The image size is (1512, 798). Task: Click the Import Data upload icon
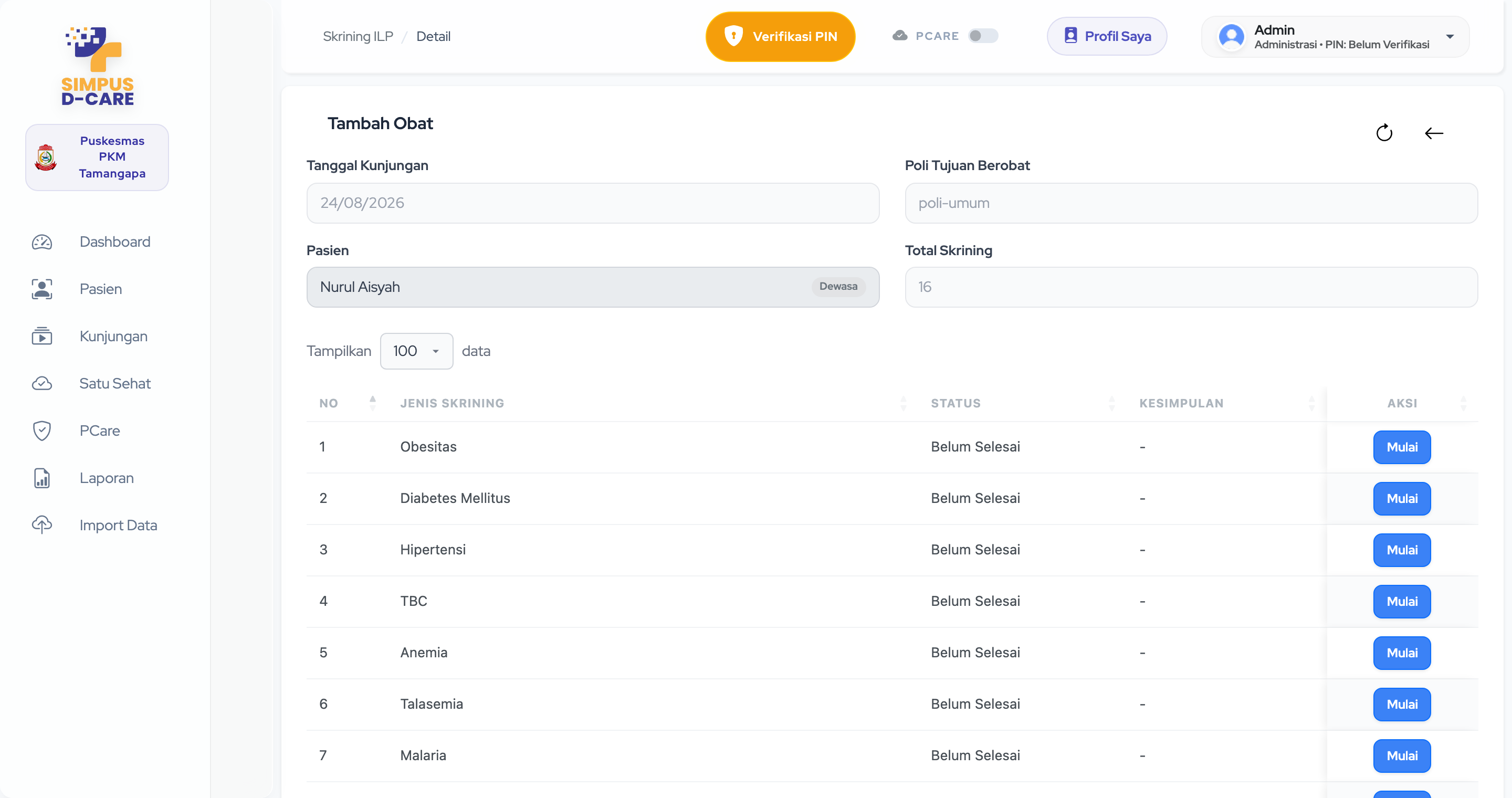click(41, 525)
